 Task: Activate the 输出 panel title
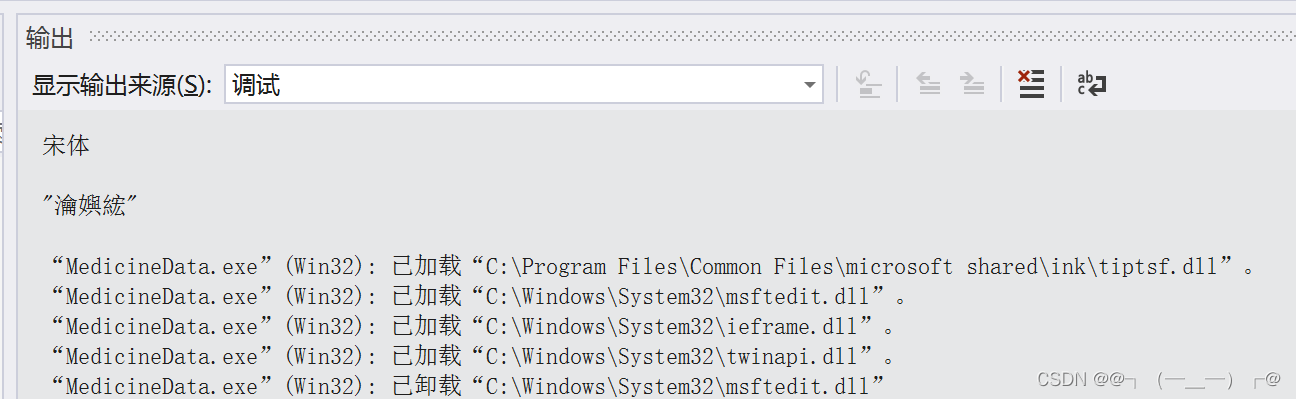pyautogui.click(x=50, y=39)
